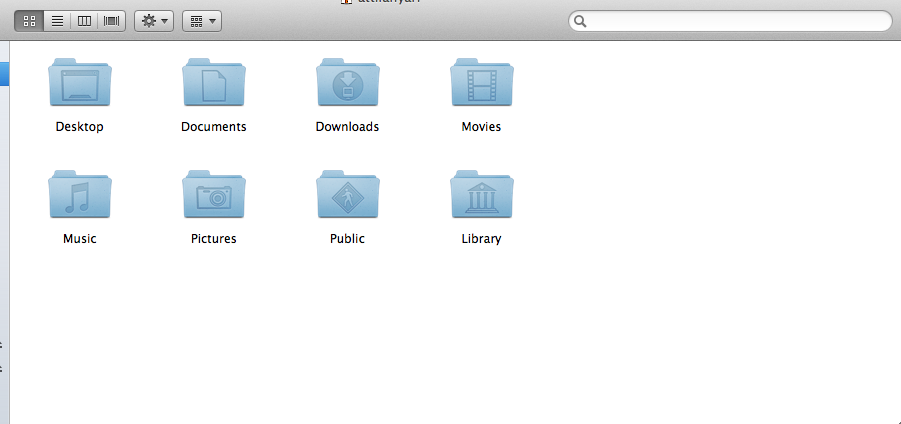Open the item arrangement dropdown
Viewport: 901px width, 424px height.
pos(202,21)
